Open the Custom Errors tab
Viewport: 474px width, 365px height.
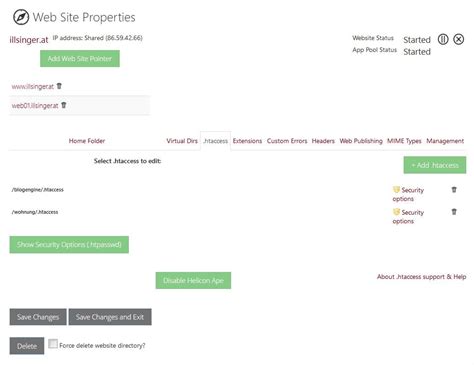tap(287, 141)
